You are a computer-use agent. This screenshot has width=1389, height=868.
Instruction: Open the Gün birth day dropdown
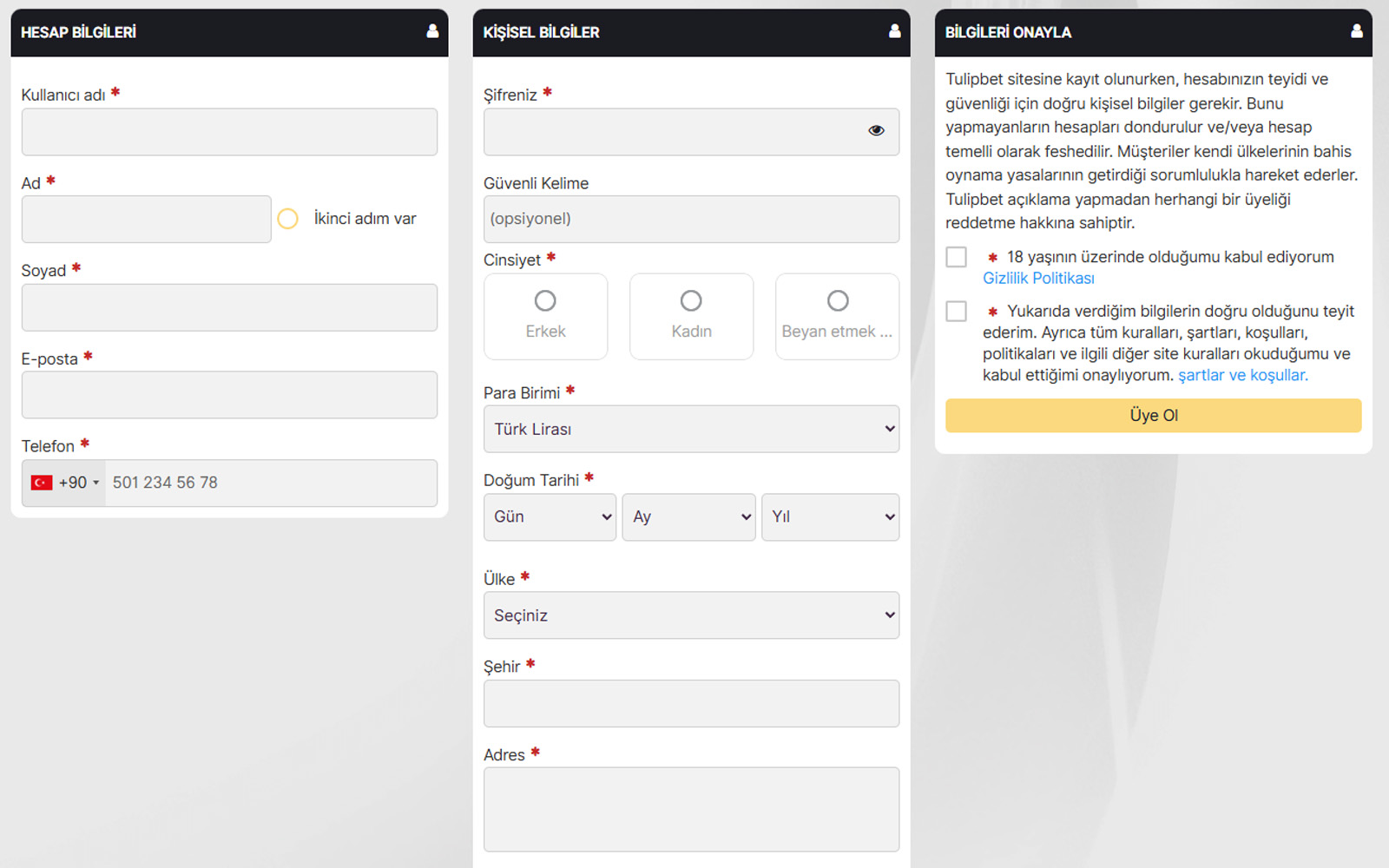pyautogui.click(x=550, y=517)
